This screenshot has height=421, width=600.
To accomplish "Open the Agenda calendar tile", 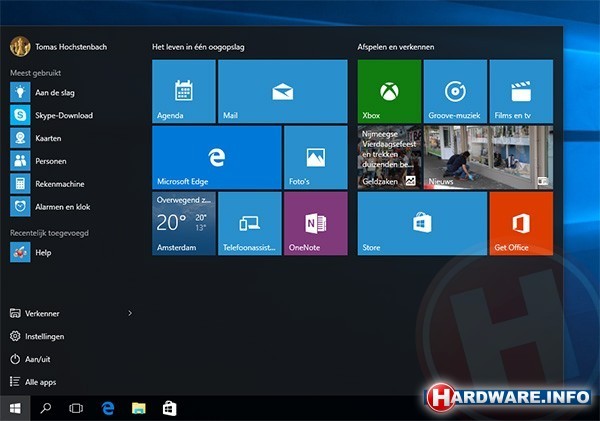I will [x=183, y=91].
